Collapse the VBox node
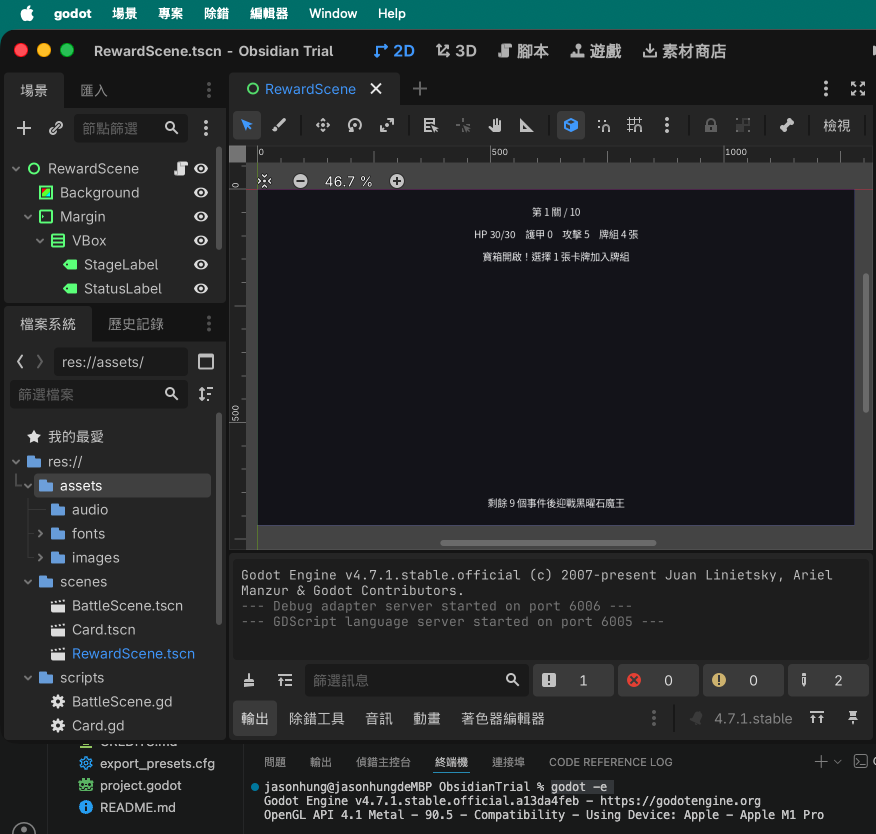Image resolution: width=876 pixels, height=834 pixels. click(x=40, y=240)
